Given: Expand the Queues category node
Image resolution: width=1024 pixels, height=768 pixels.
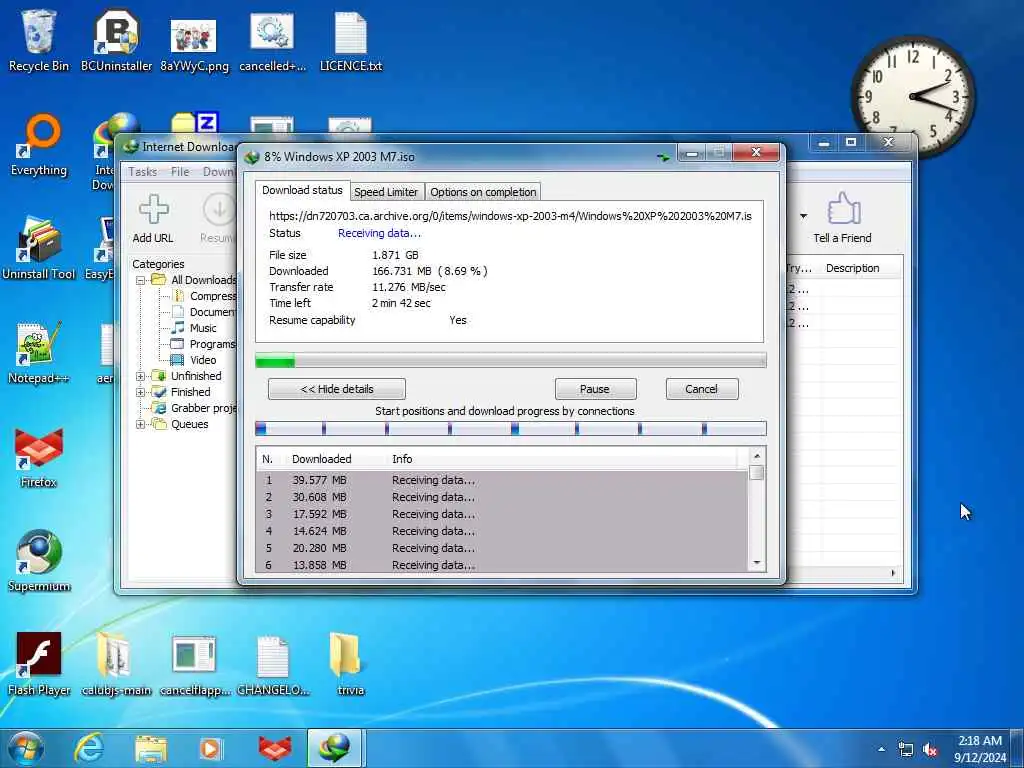Looking at the screenshot, I should (x=140, y=424).
